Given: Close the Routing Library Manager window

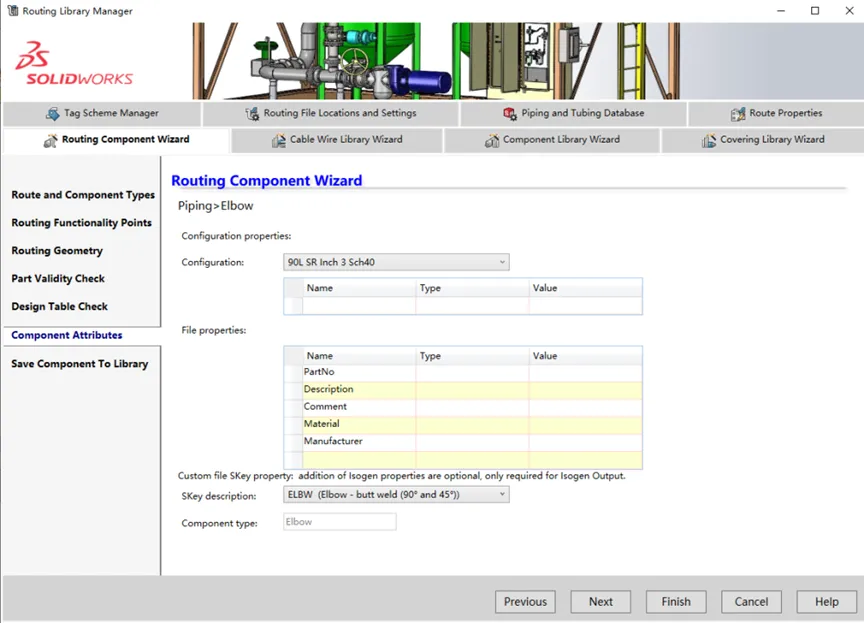Looking at the screenshot, I should tap(849, 10).
